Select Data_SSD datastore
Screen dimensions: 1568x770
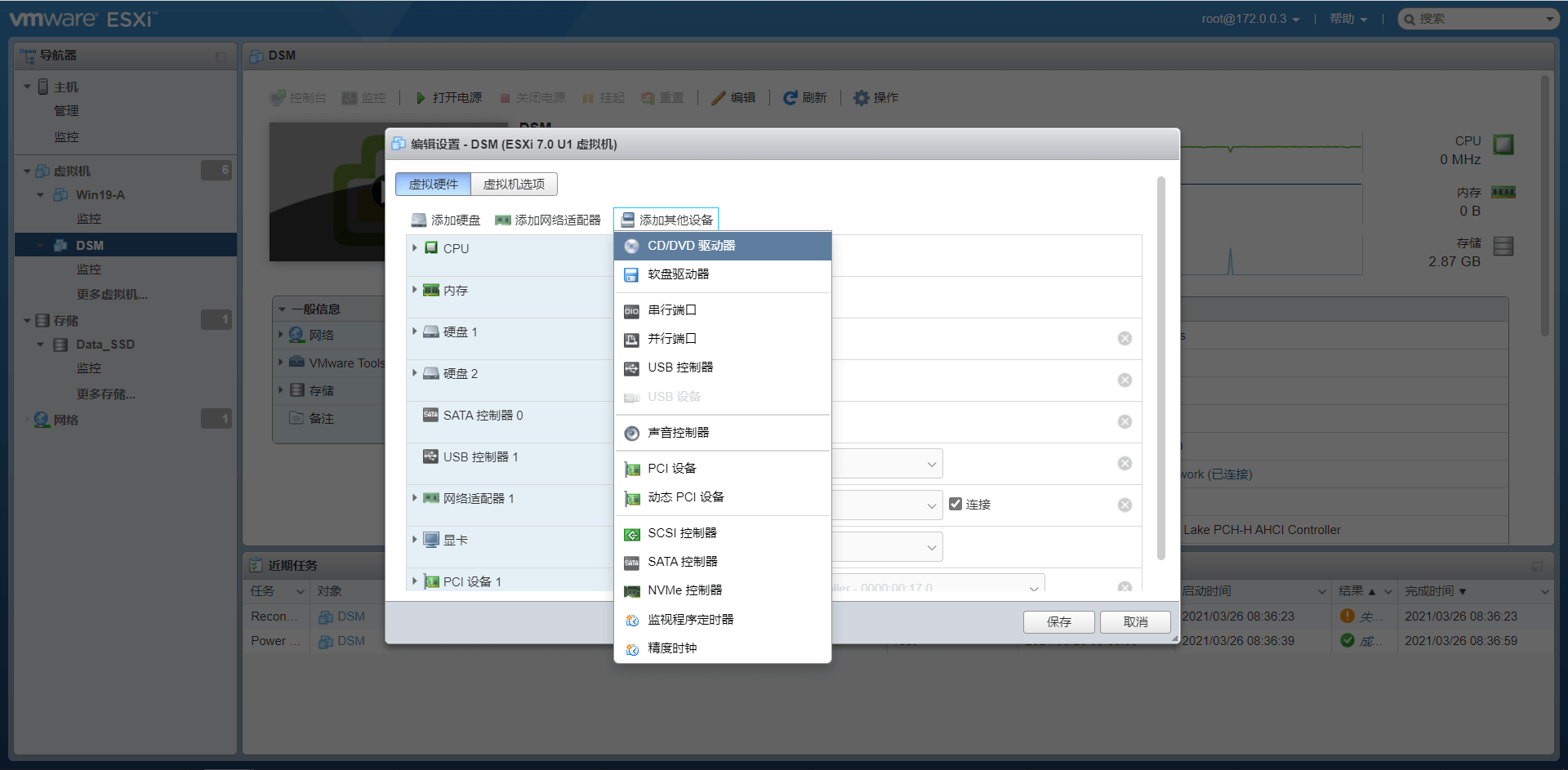[x=105, y=345]
